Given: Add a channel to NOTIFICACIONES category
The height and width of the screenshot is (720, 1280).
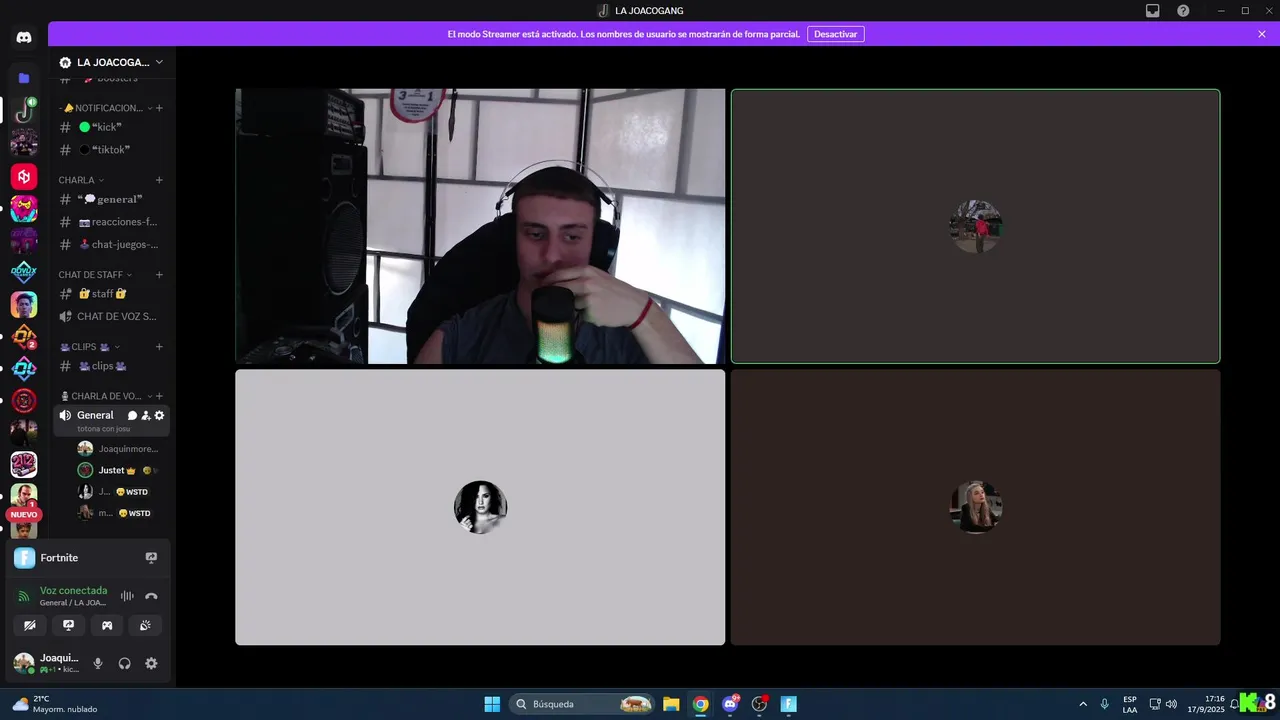Looking at the screenshot, I should click(x=159, y=108).
